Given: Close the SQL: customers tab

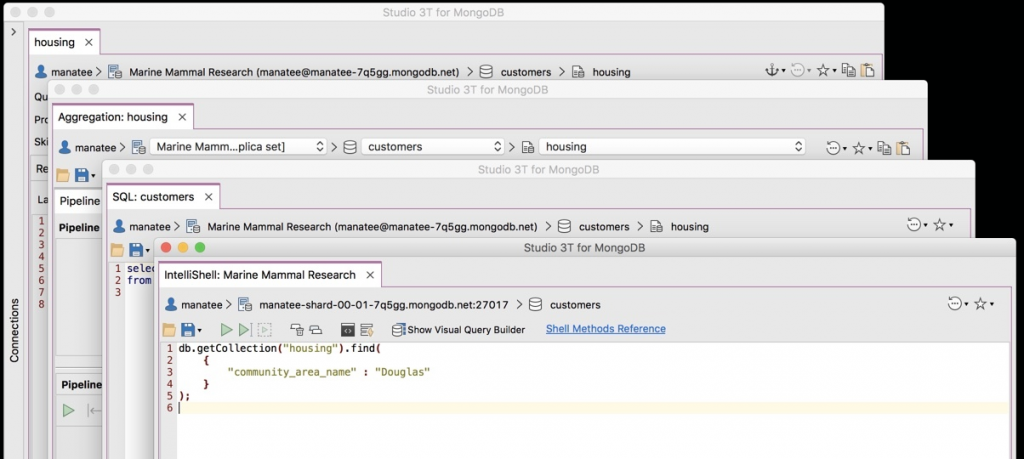Looking at the screenshot, I should tap(208, 197).
